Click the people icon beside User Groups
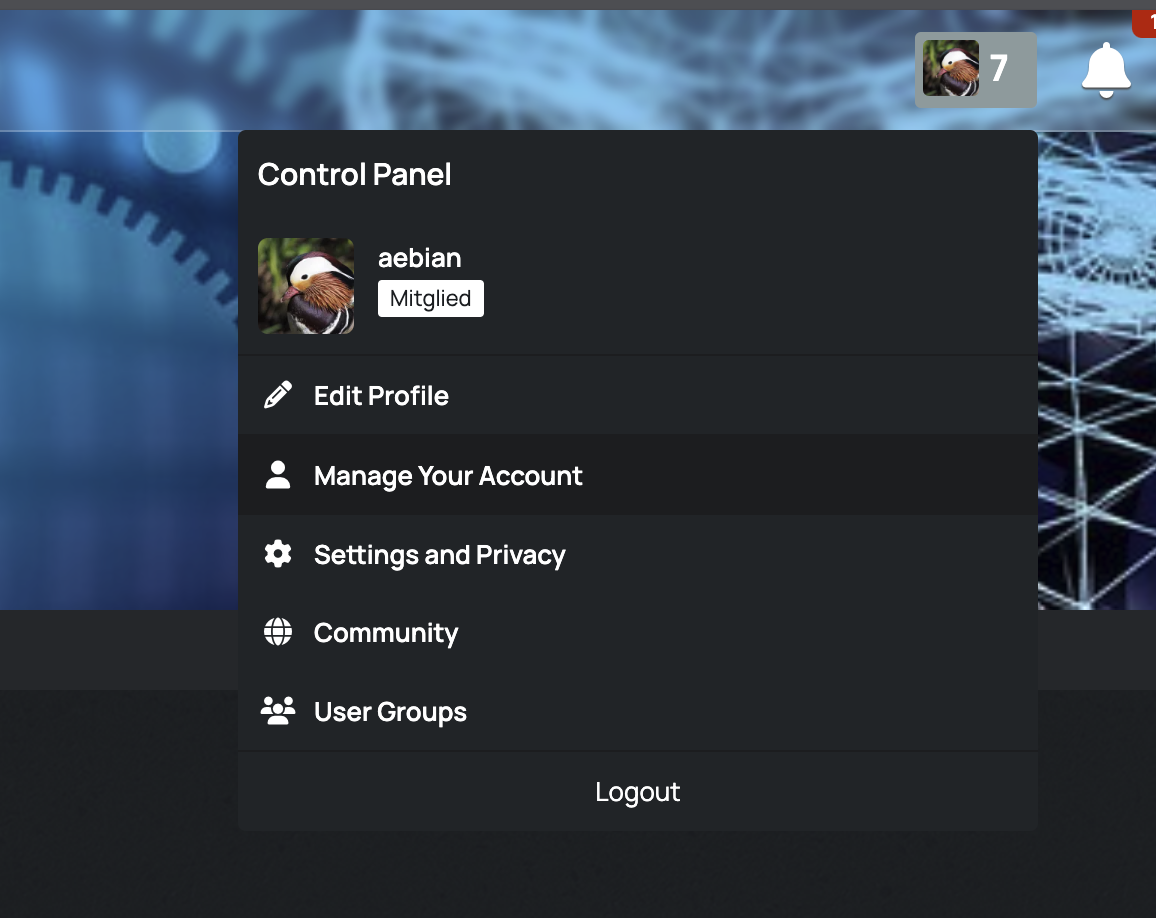The height and width of the screenshot is (918, 1156). click(x=277, y=711)
